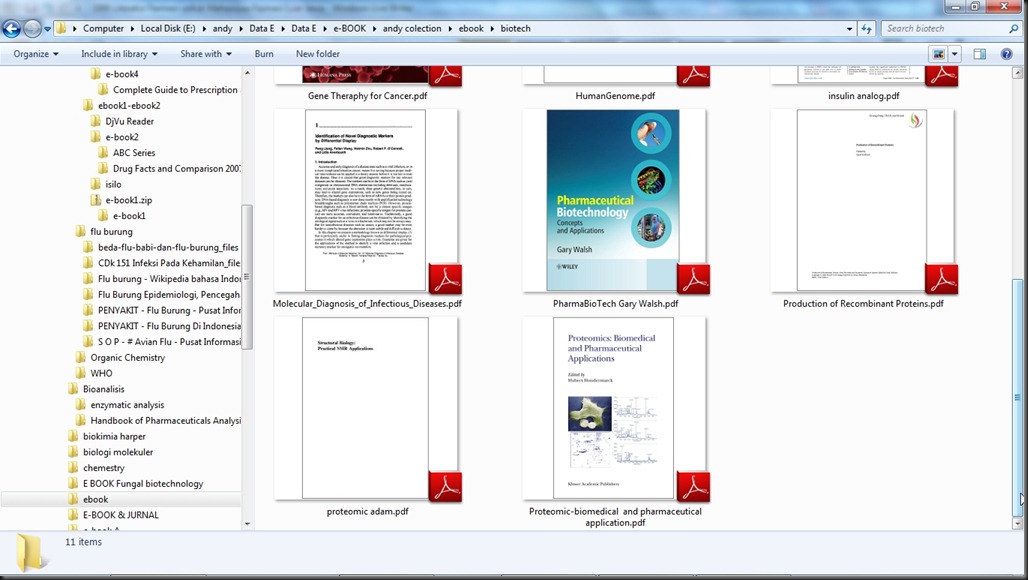This screenshot has height=580, width=1028.
Task: Click the Gene Theraphy for Cancer.pdf filename
Action: [367, 96]
